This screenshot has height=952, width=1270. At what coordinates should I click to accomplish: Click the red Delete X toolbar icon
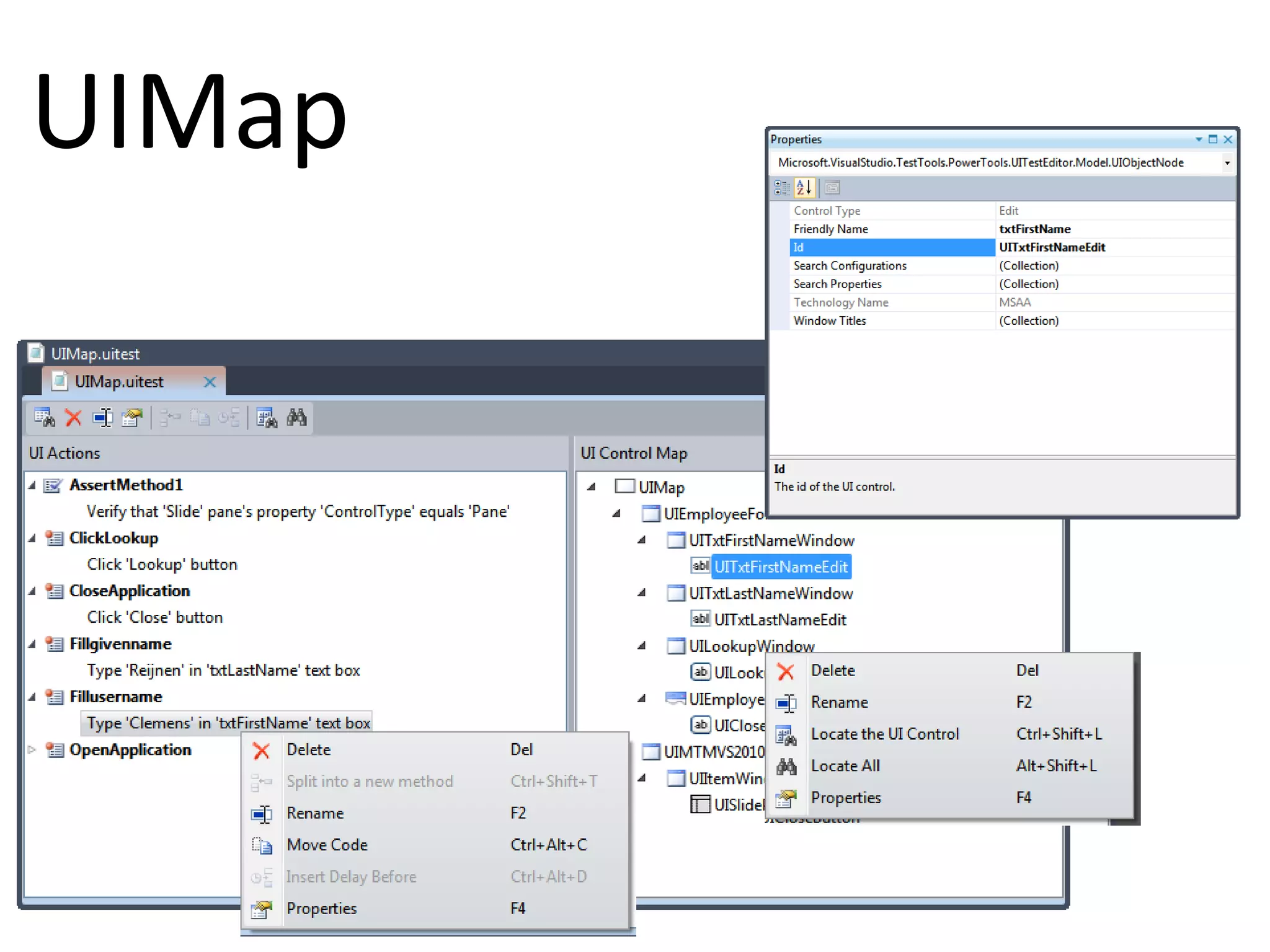(73, 418)
